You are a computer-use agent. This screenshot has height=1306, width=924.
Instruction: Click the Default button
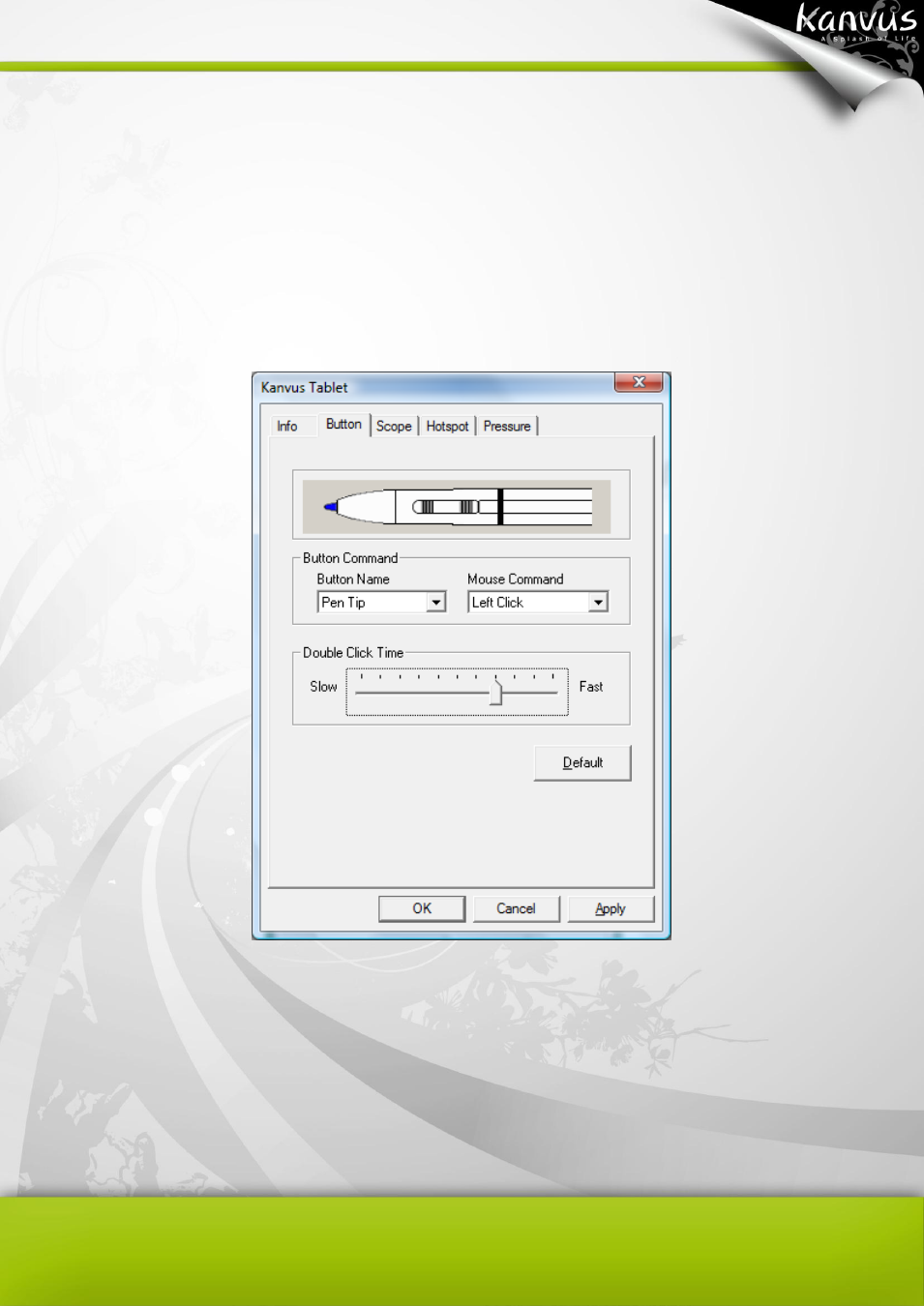582,763
